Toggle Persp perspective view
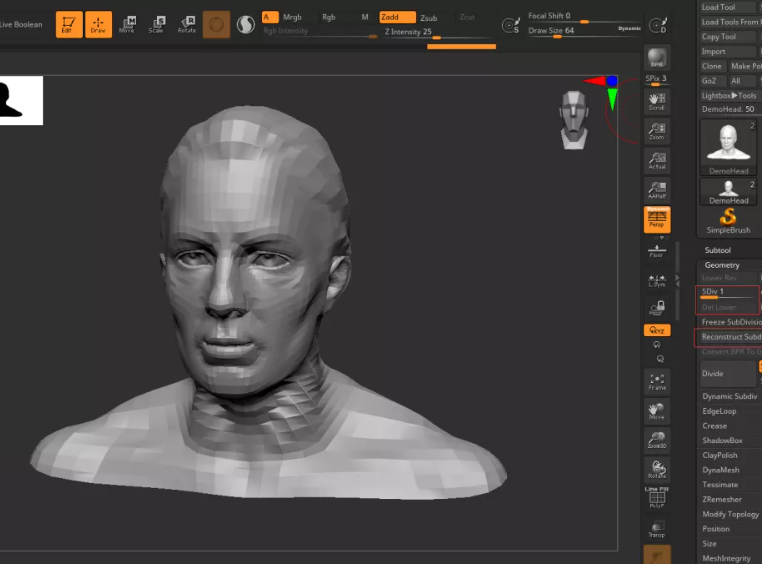 tap(657, 220)
